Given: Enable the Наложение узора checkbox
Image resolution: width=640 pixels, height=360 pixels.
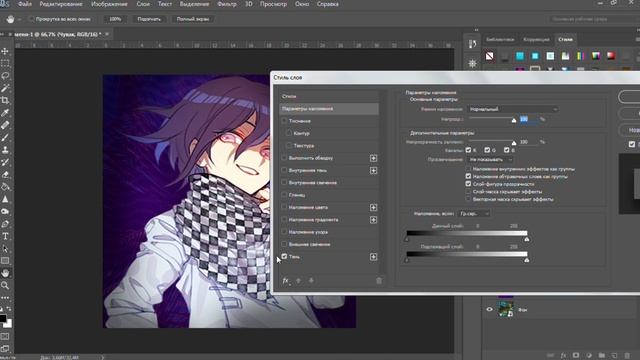Looking at the screenshot, I should 284,232.
